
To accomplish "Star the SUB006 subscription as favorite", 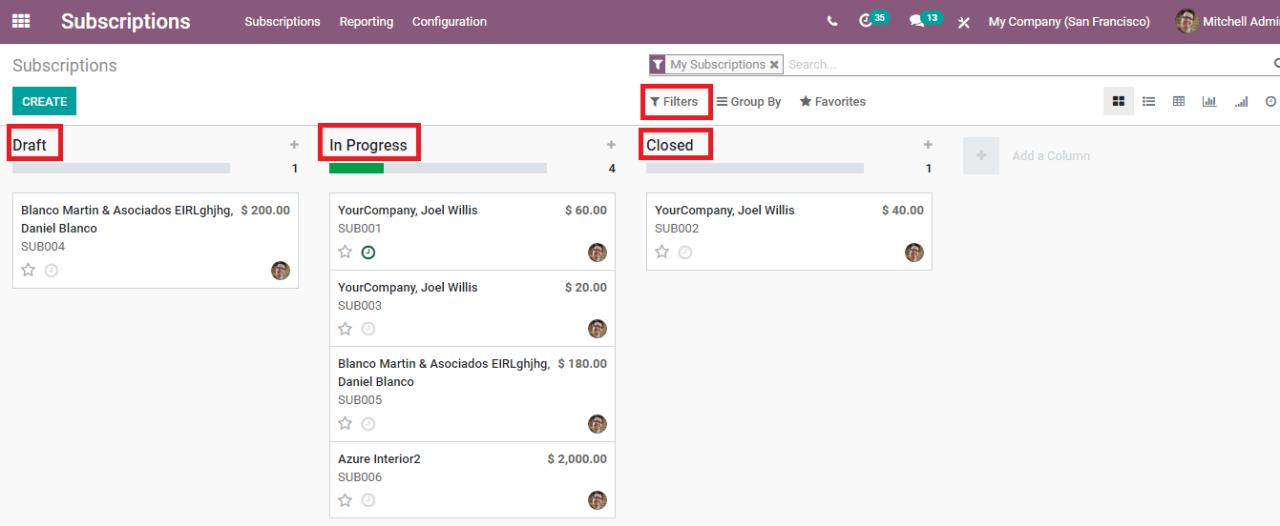I will [x=345, y=500].
